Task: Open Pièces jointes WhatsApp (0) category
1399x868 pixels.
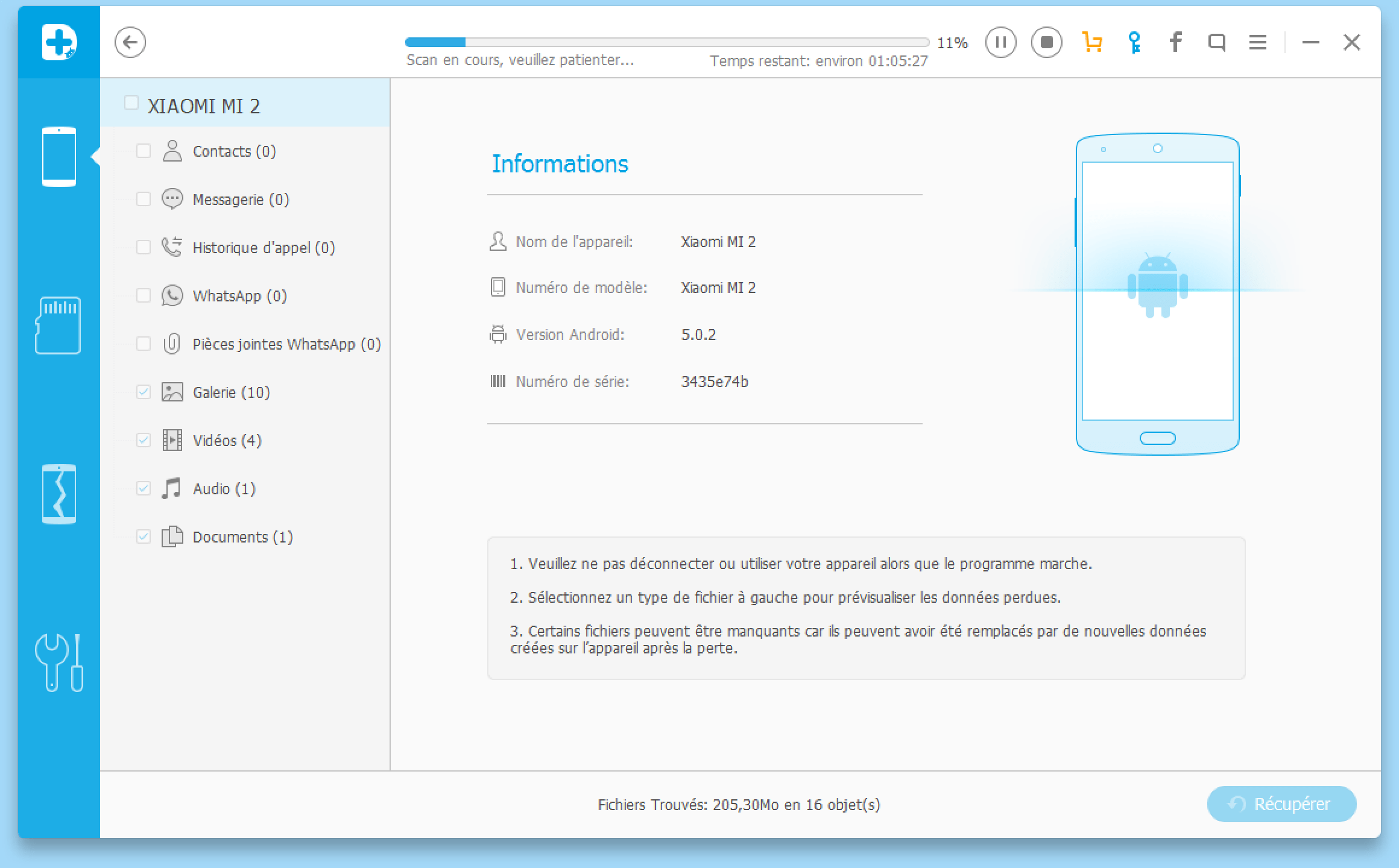Action: pyautogui.click(x=287, y=344)
